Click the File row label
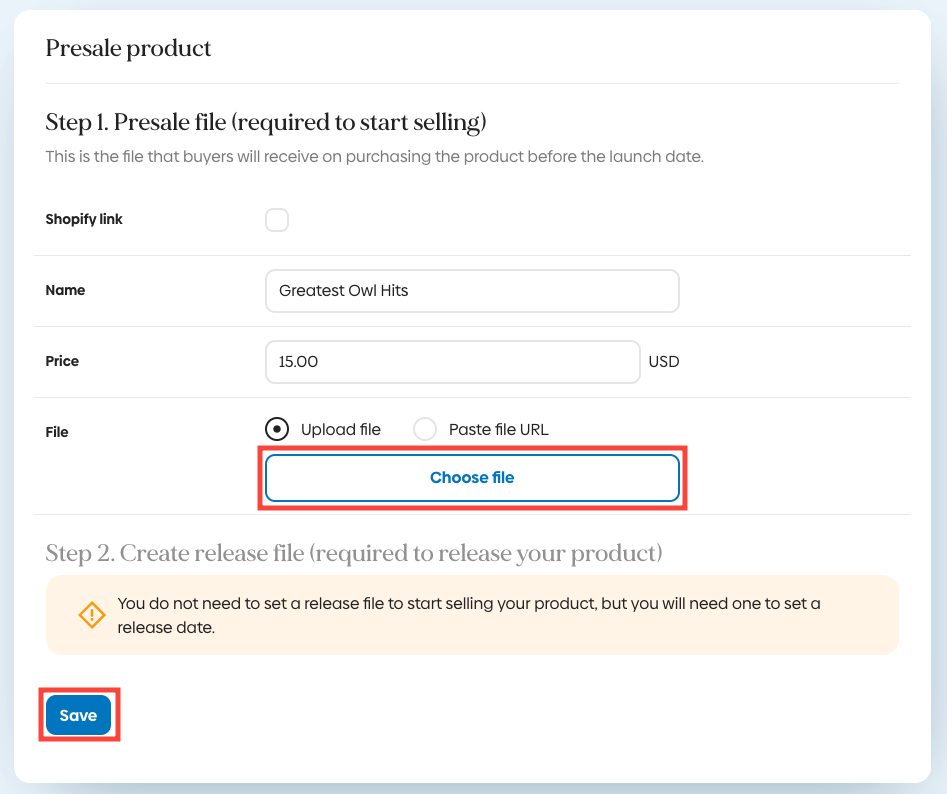 [57, 432]
